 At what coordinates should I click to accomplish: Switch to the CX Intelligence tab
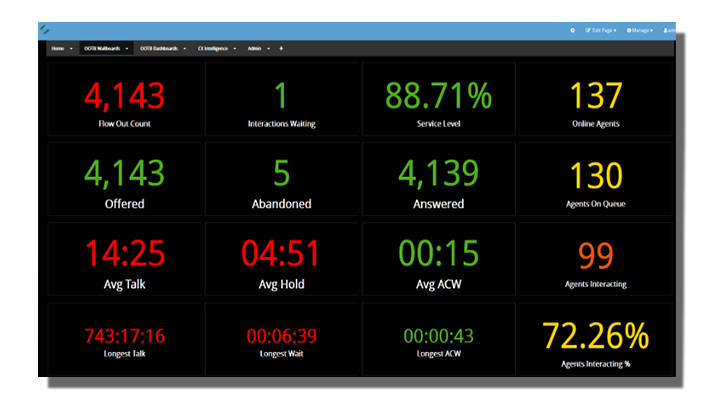click(212, 48)
